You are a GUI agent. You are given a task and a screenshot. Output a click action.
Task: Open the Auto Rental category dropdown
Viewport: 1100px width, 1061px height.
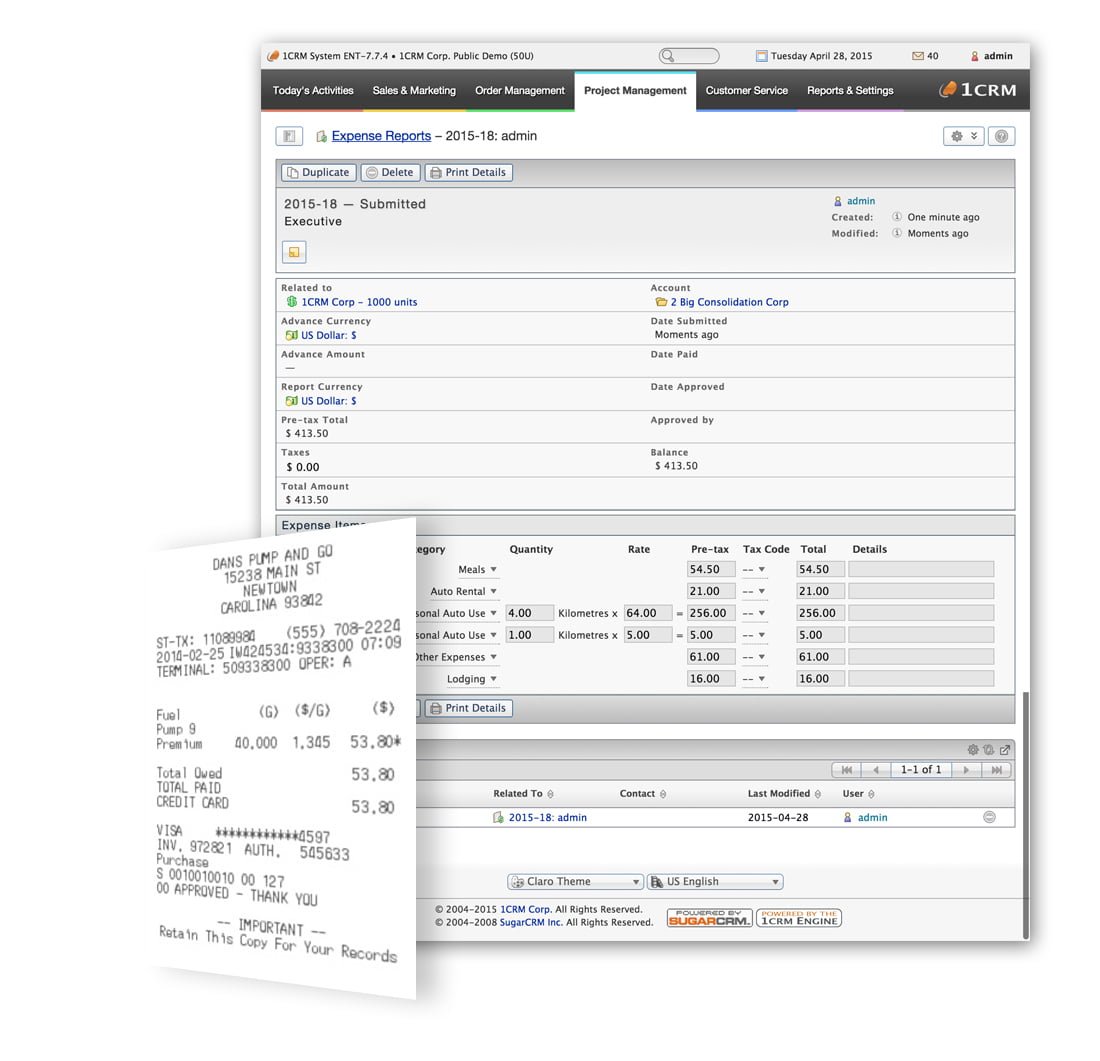[x=464, y=592]
